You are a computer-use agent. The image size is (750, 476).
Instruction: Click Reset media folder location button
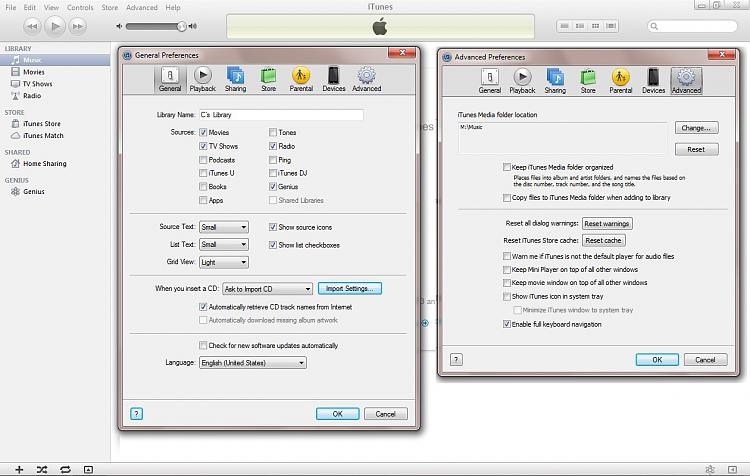coord(696,149)
